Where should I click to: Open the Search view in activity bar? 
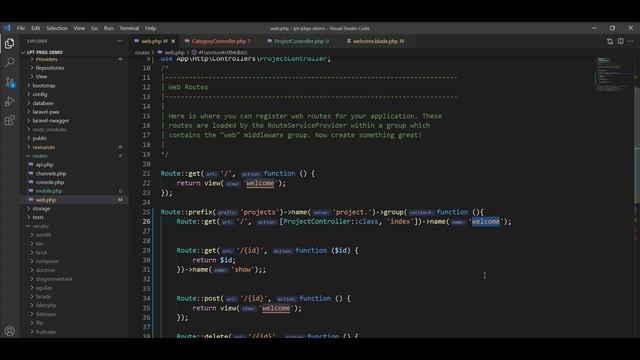9,62
